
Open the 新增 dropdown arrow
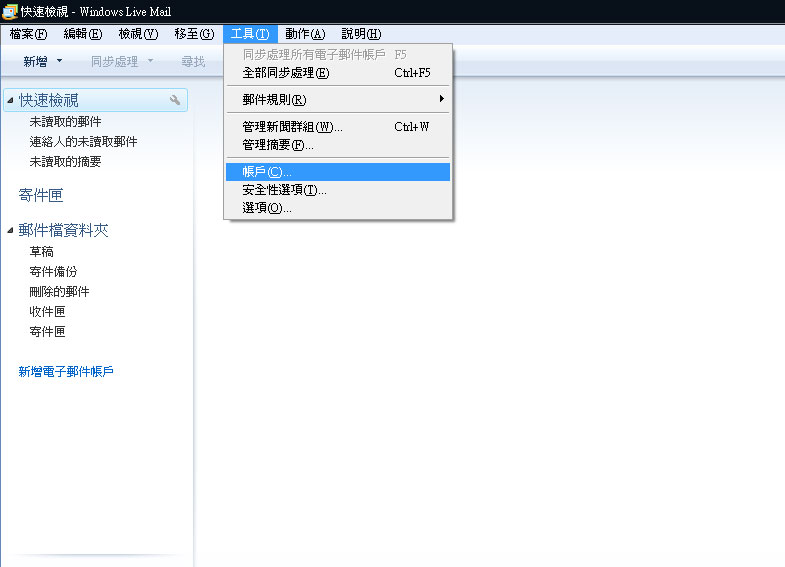point(60,61)
